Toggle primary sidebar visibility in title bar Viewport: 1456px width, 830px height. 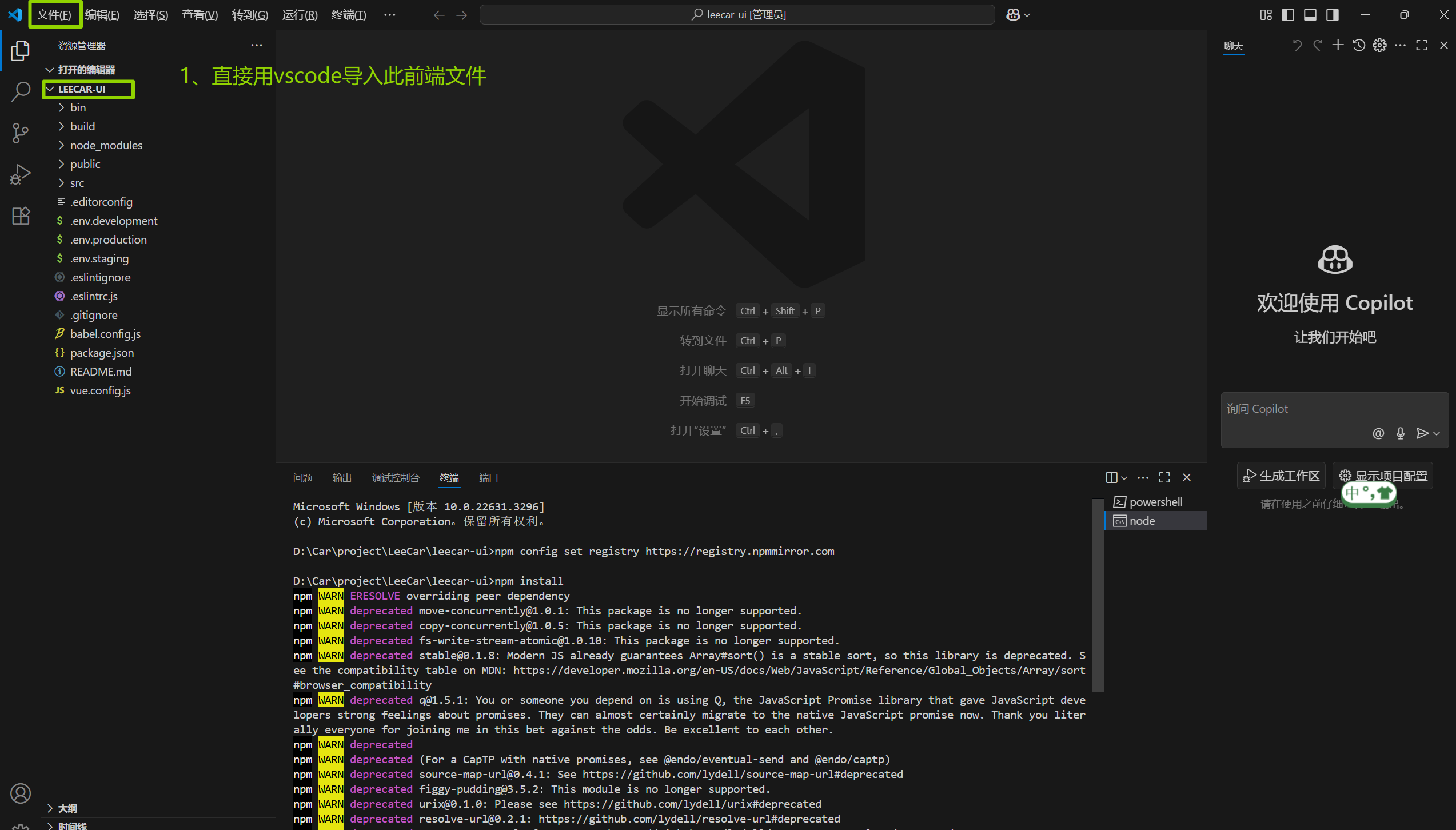[1288, 15]
